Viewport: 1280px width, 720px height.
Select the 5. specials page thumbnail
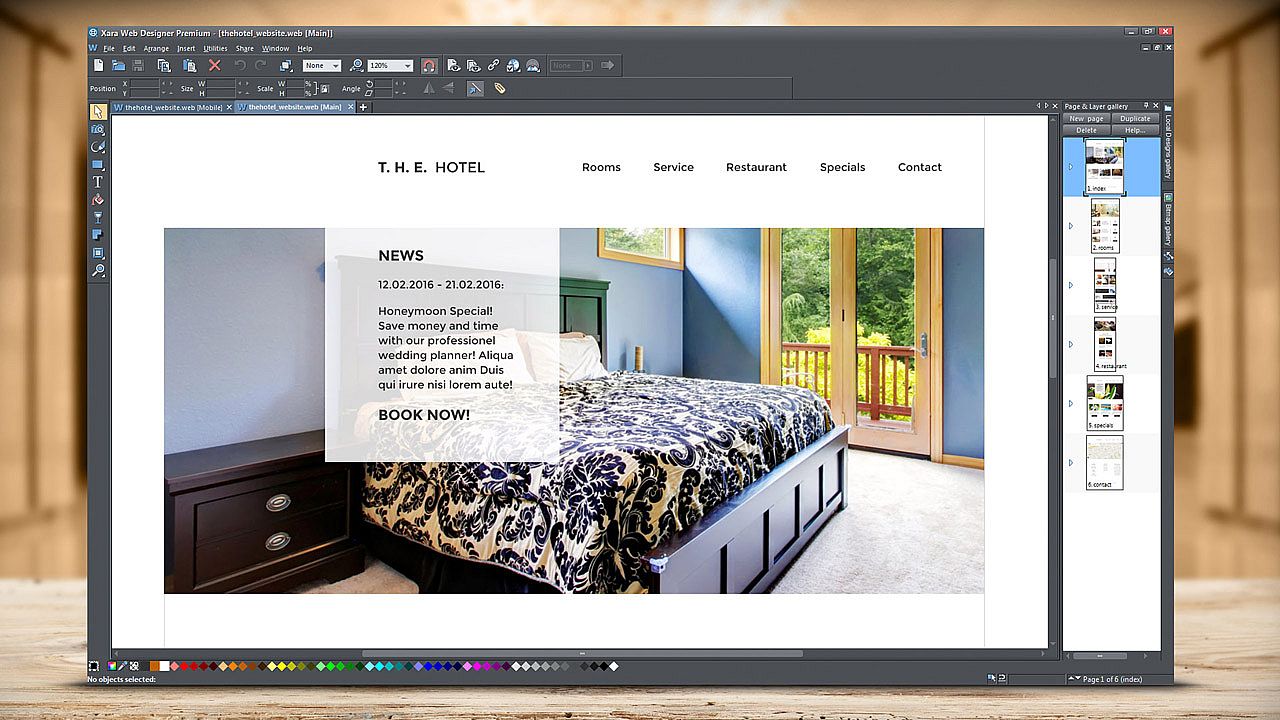pyautogui.click(x=1105, y=402)
